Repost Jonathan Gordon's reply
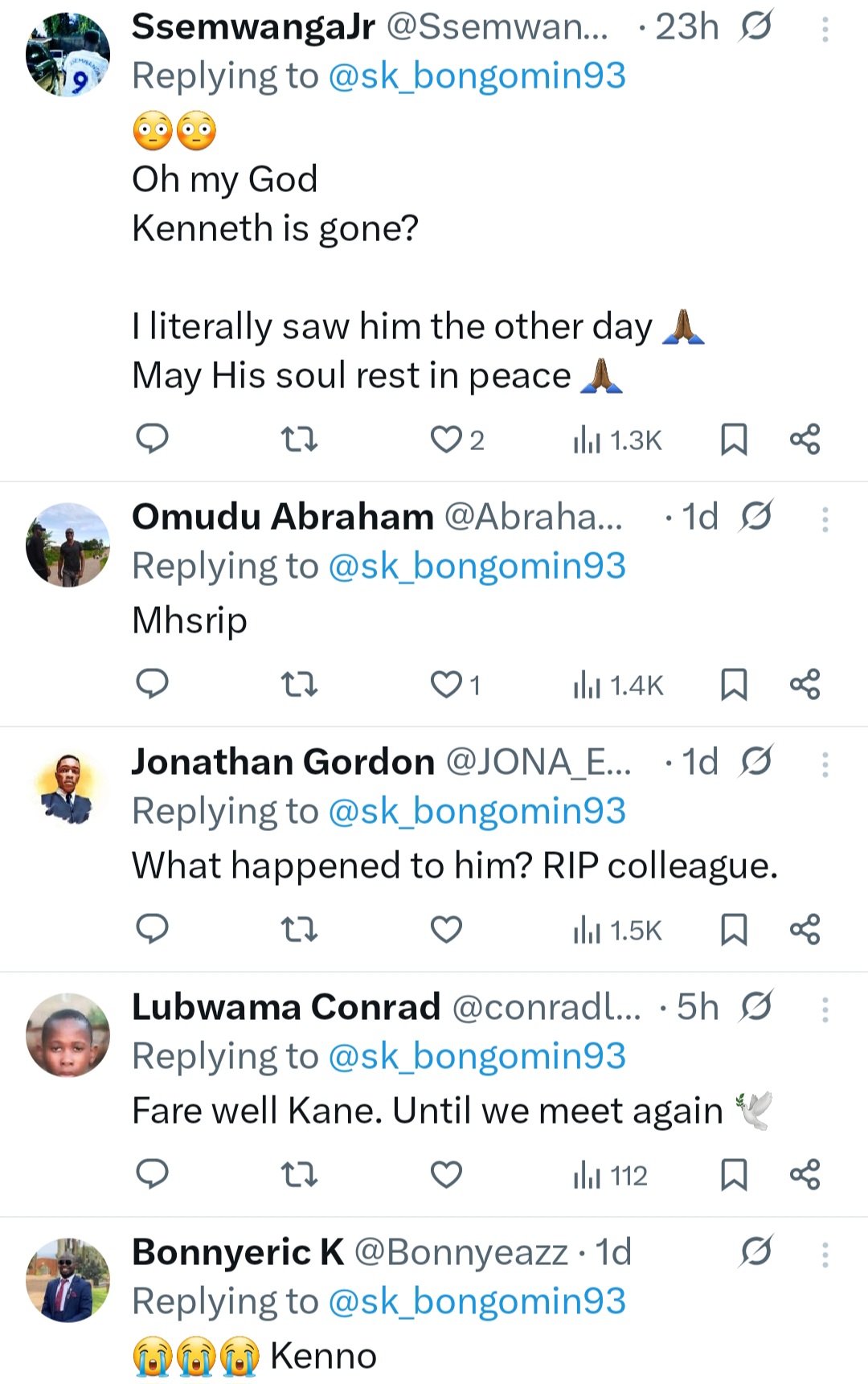Screen dimensions: 868x1384 point(300,930)
